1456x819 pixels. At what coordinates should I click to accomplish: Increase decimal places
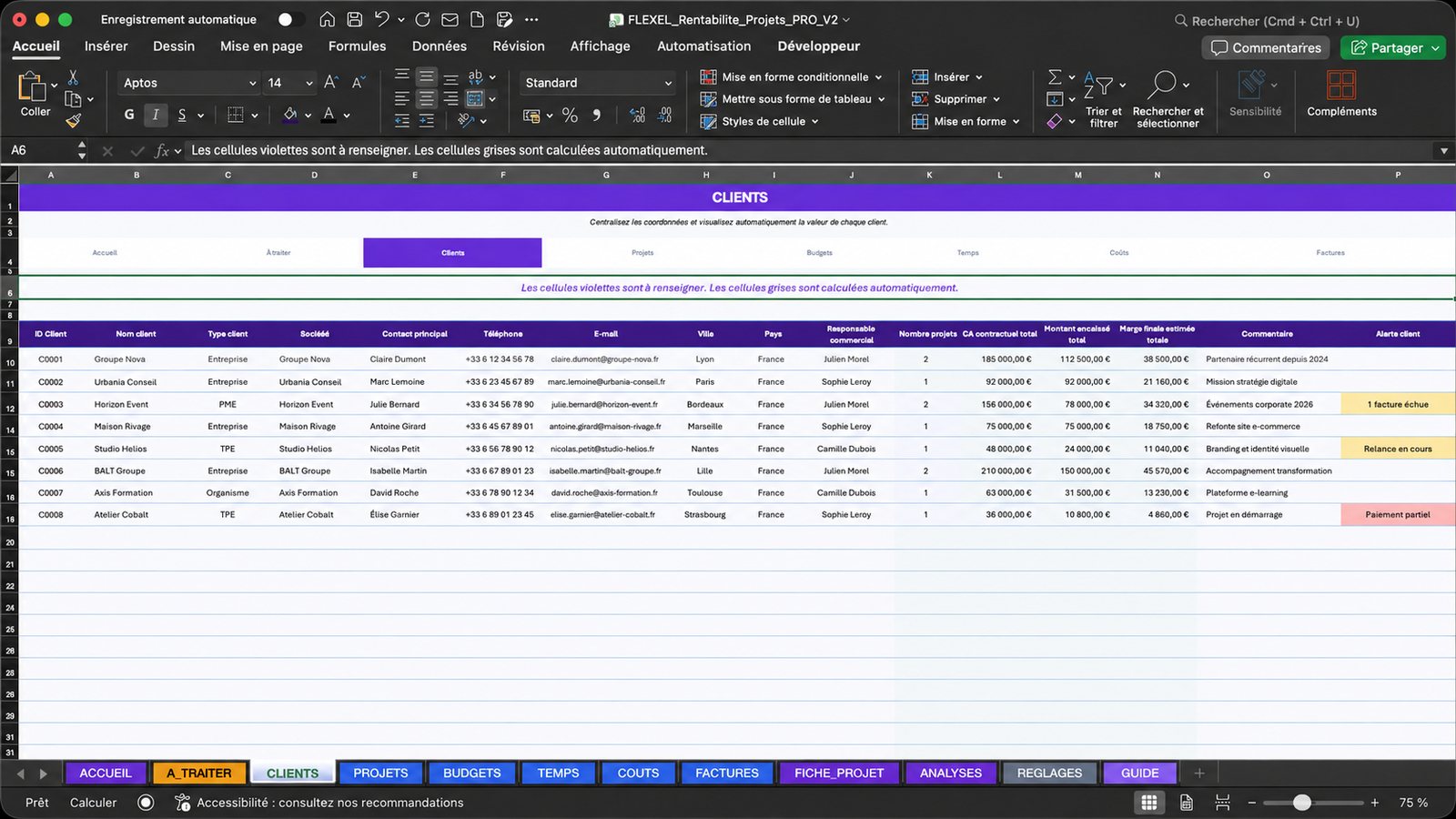637,116
